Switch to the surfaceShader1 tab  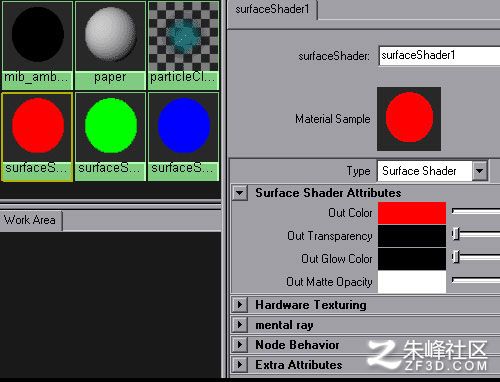pos(272,9)
